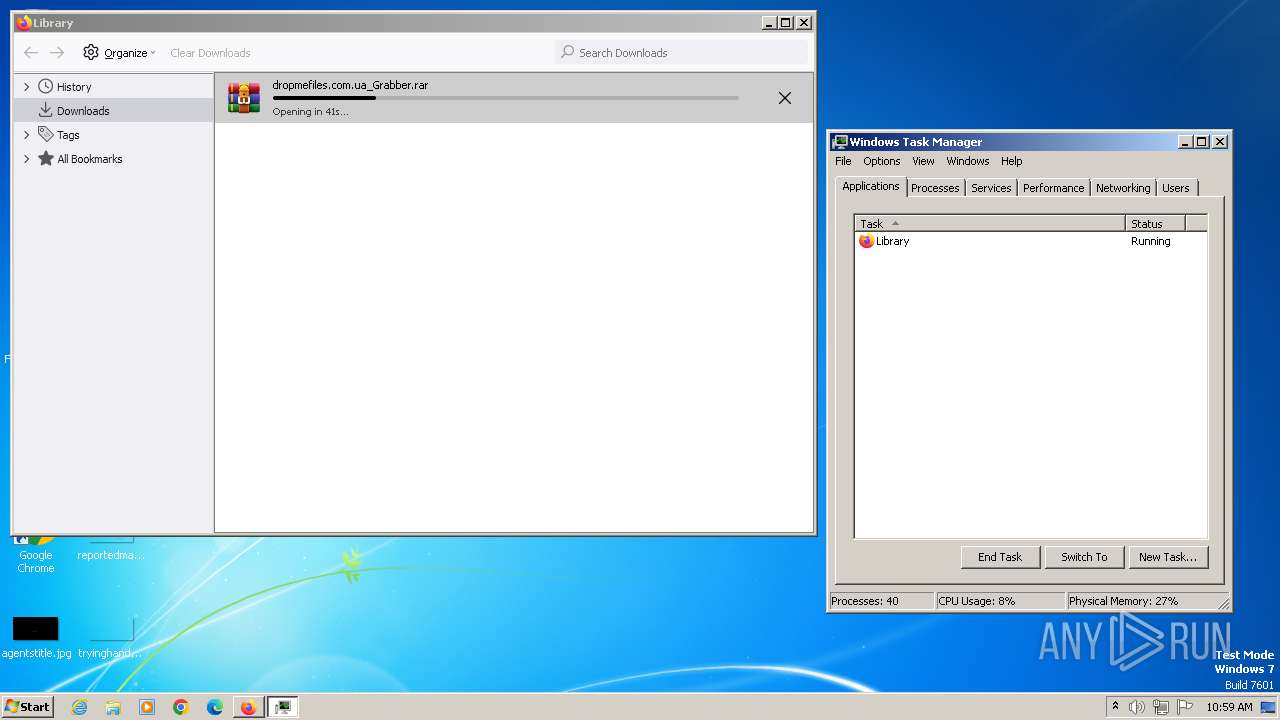
Task: Open Windows Media Player from taskbar
Action: pos(147,707)
